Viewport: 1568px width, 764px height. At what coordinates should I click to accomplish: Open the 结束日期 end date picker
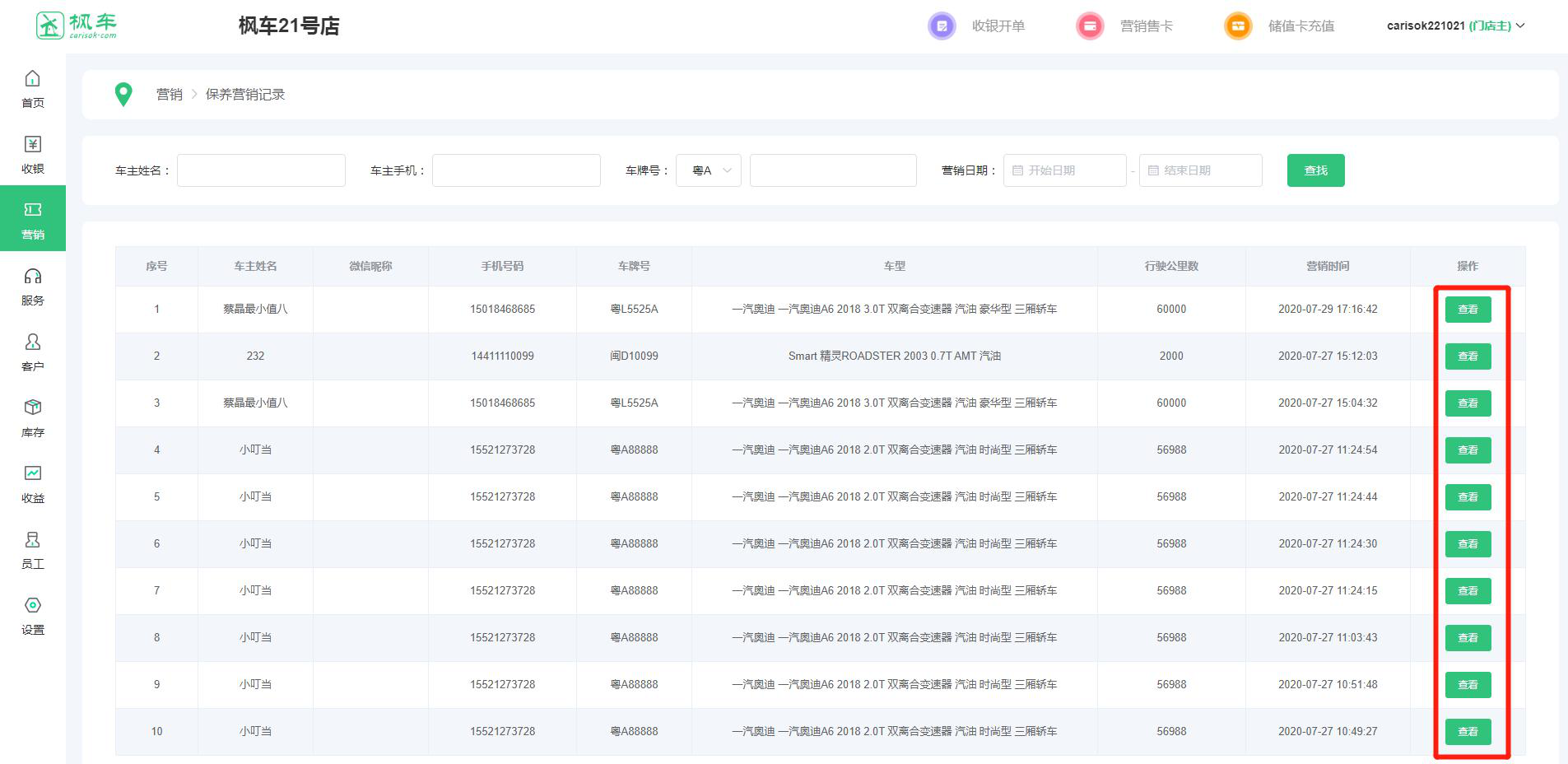[1200, 170]
